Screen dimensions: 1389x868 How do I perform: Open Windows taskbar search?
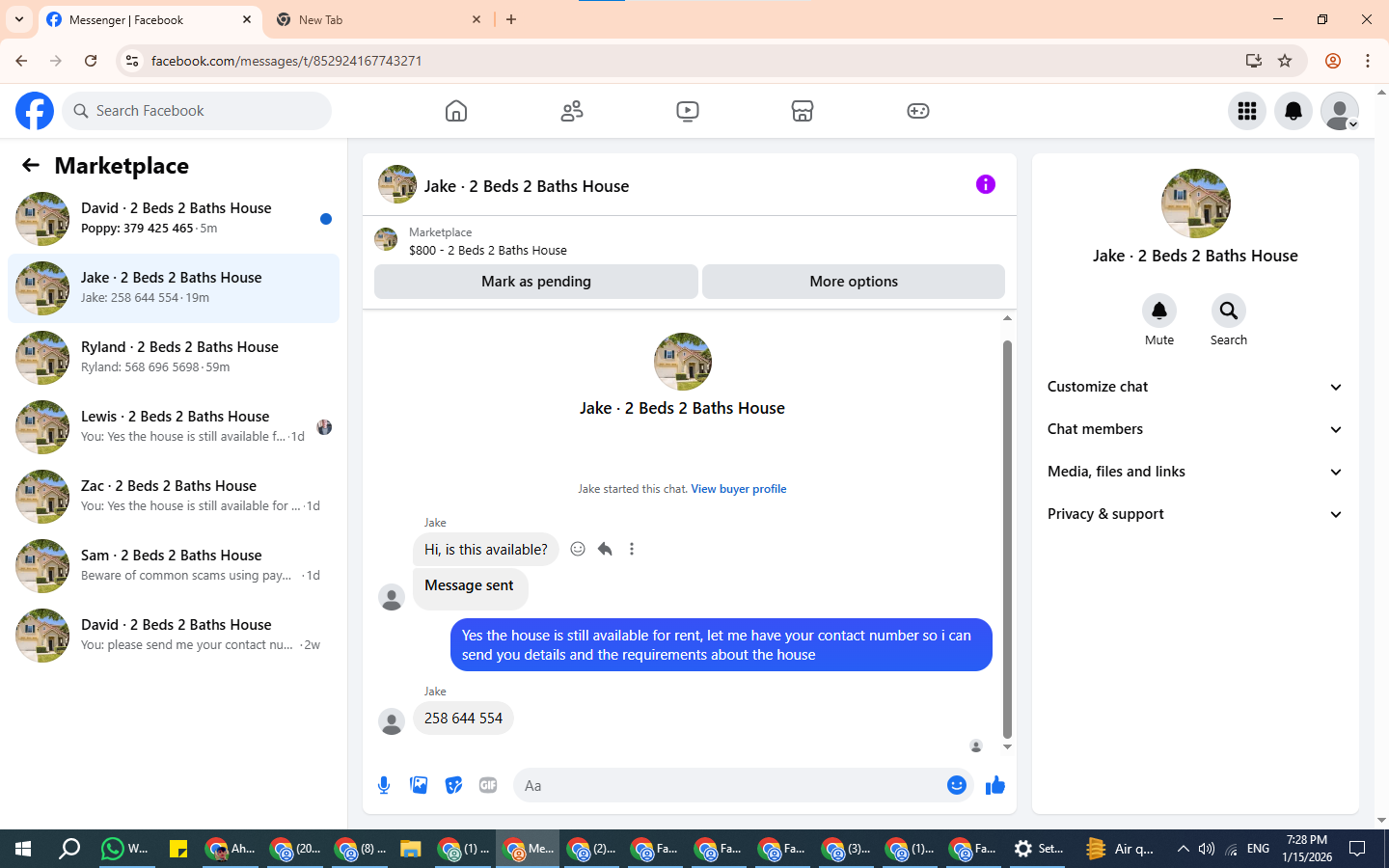[x=69, y=849]
